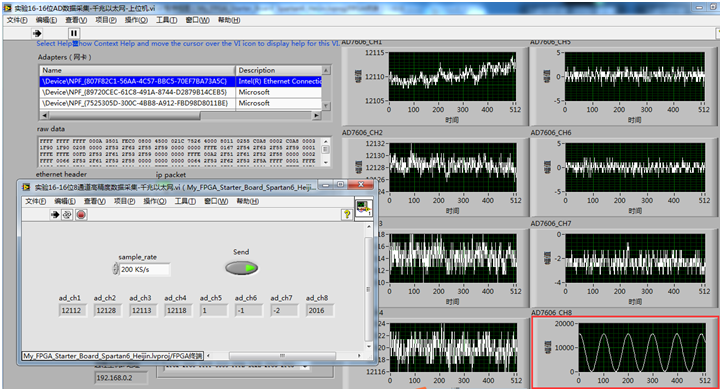Click the Pause button in main toolbar
Screen dimensions: 722x391
tap(74, 33)
